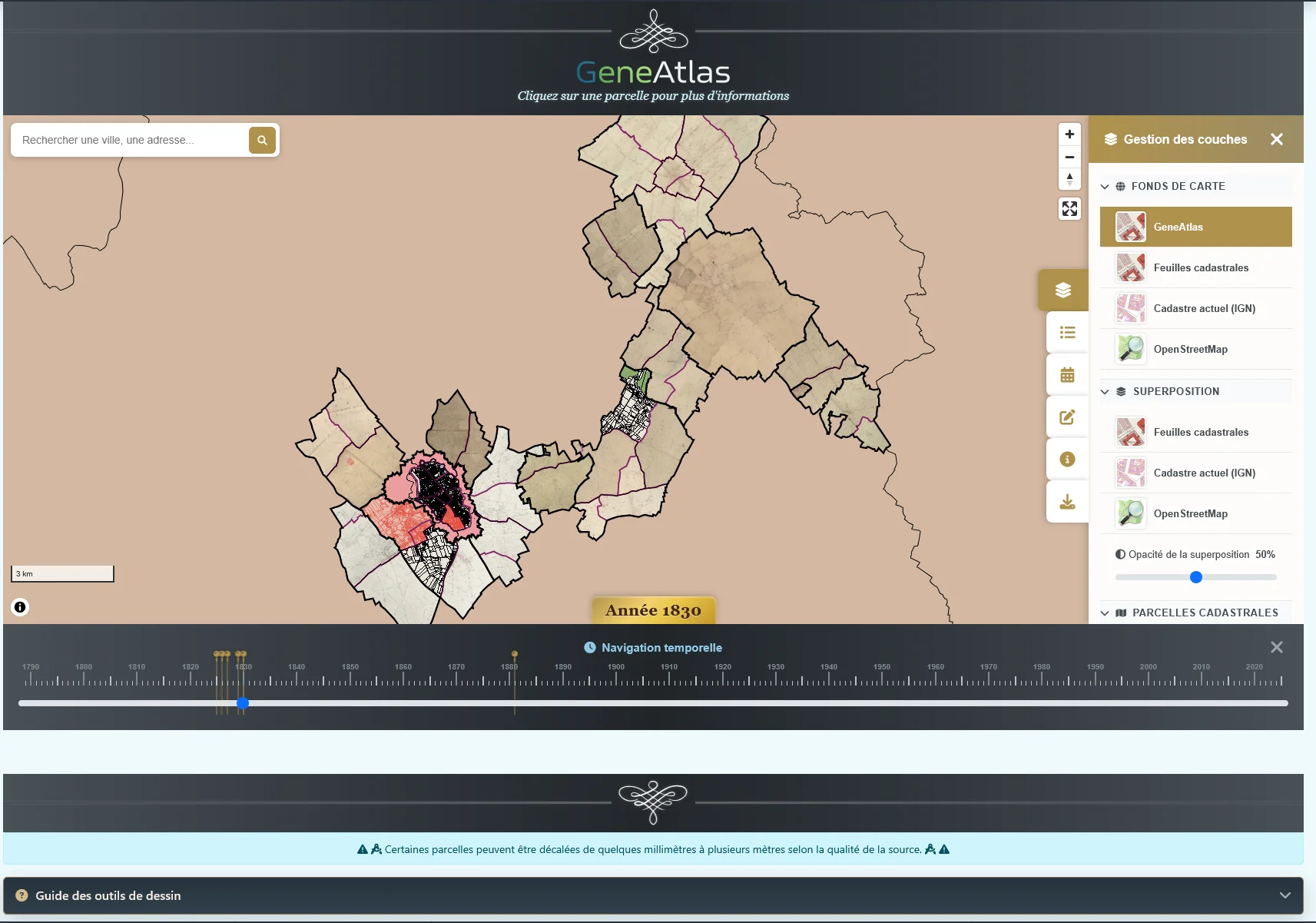Collapse the FONDS DE CARTE section
Screen dimensions: 1316x923
tap(1196, 186)
